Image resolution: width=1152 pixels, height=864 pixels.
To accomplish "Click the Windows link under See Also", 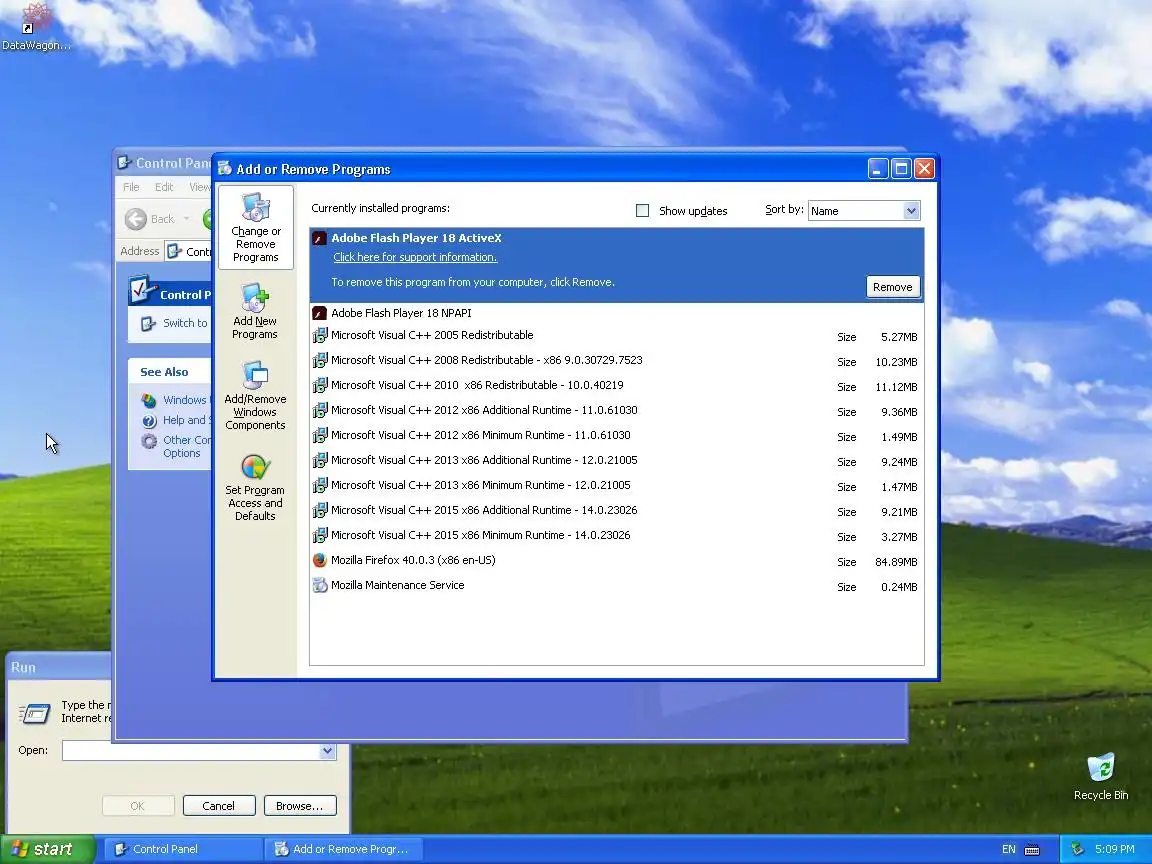I will tap(184, 400).
